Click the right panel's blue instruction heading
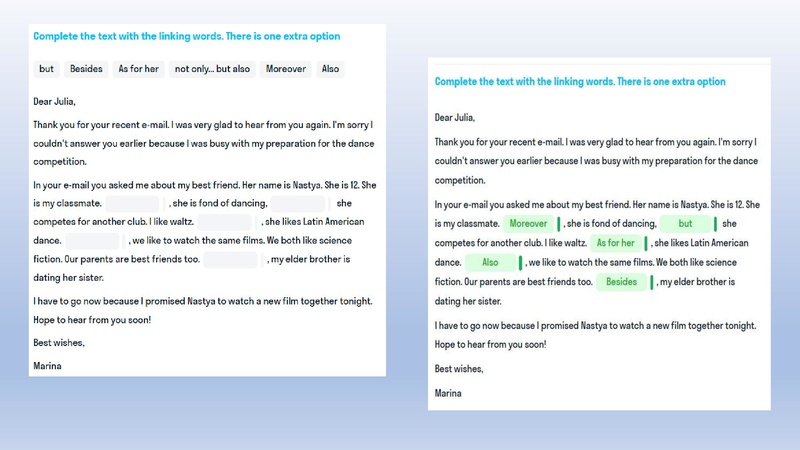 coord(580,82)
